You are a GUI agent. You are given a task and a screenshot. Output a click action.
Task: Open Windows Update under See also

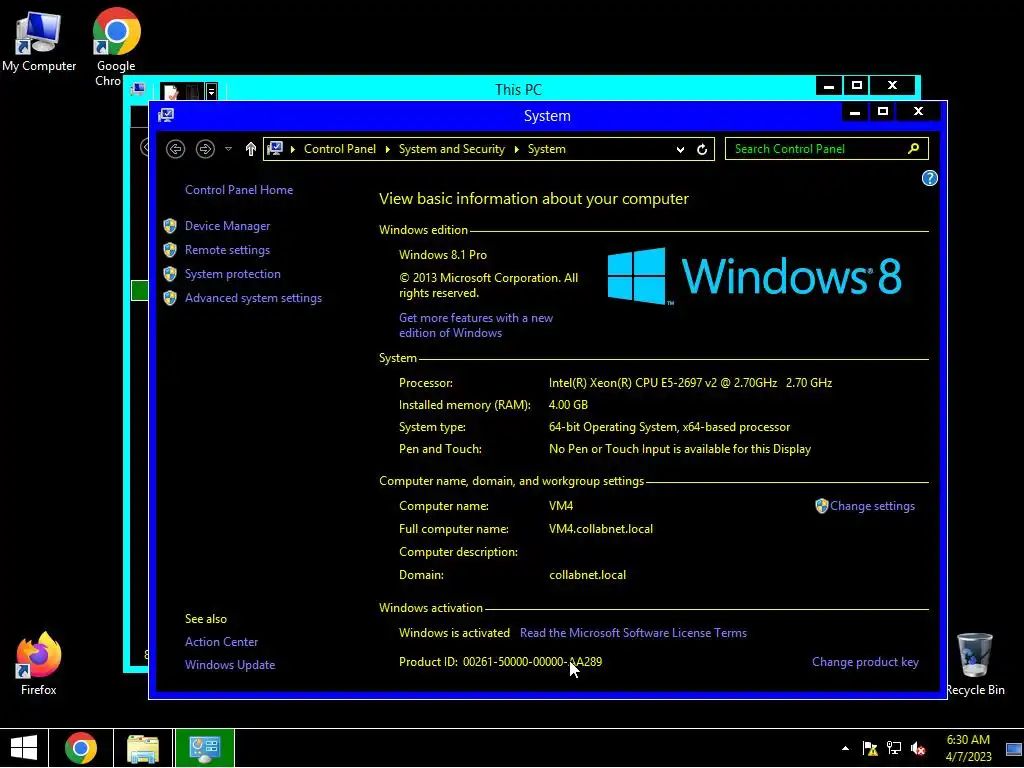point(230,664)
